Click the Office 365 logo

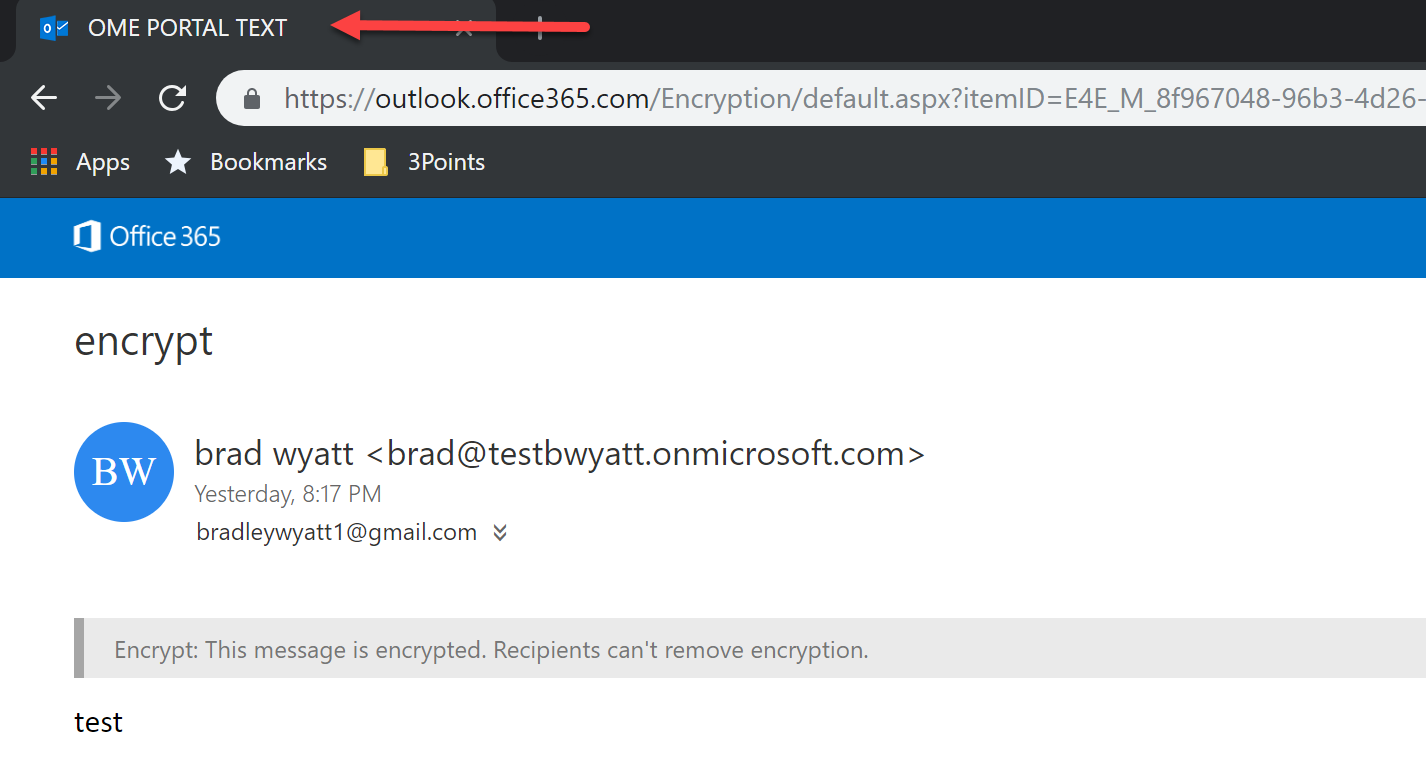click(147, 237)
